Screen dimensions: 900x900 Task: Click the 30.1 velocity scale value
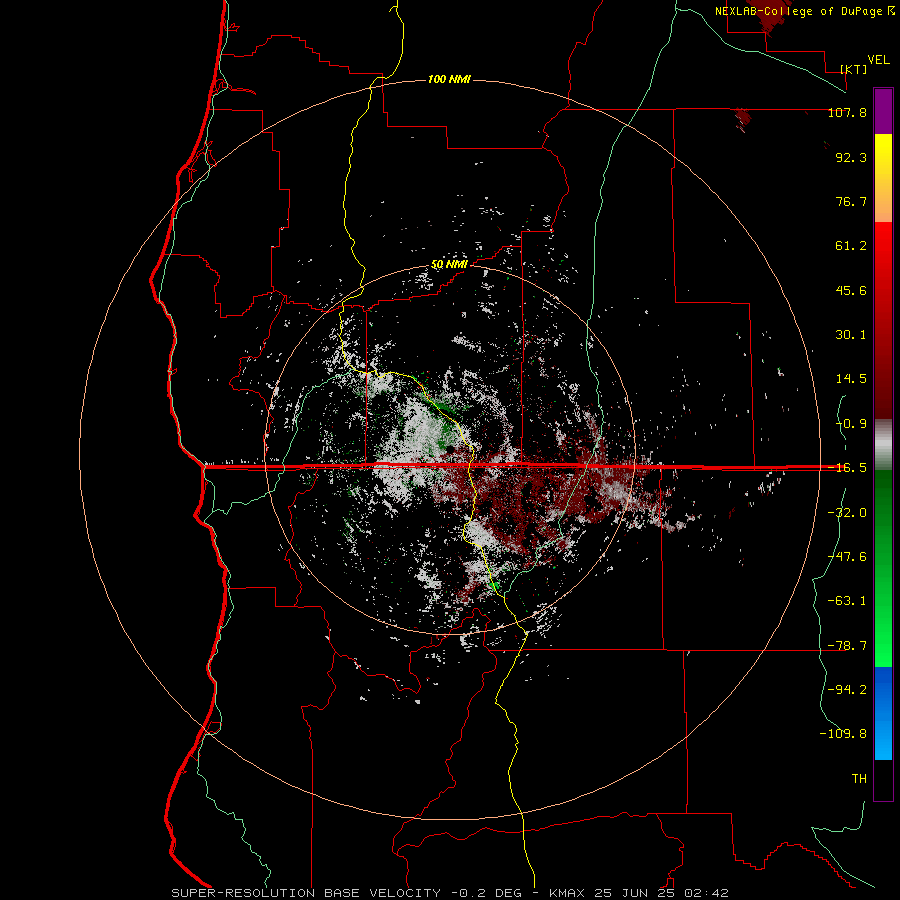coord(851,335)
